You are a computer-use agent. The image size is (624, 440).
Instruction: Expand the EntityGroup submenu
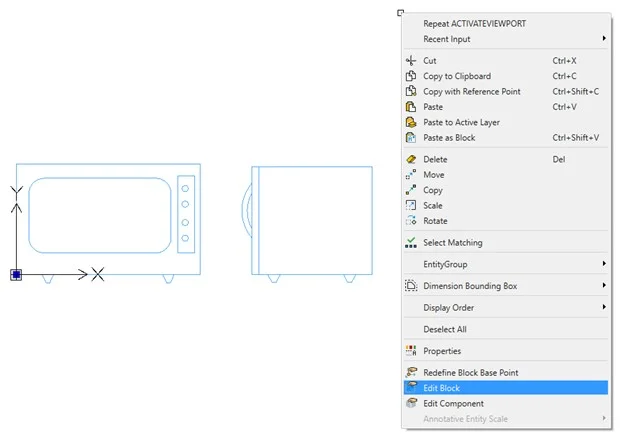coord(505,264)
